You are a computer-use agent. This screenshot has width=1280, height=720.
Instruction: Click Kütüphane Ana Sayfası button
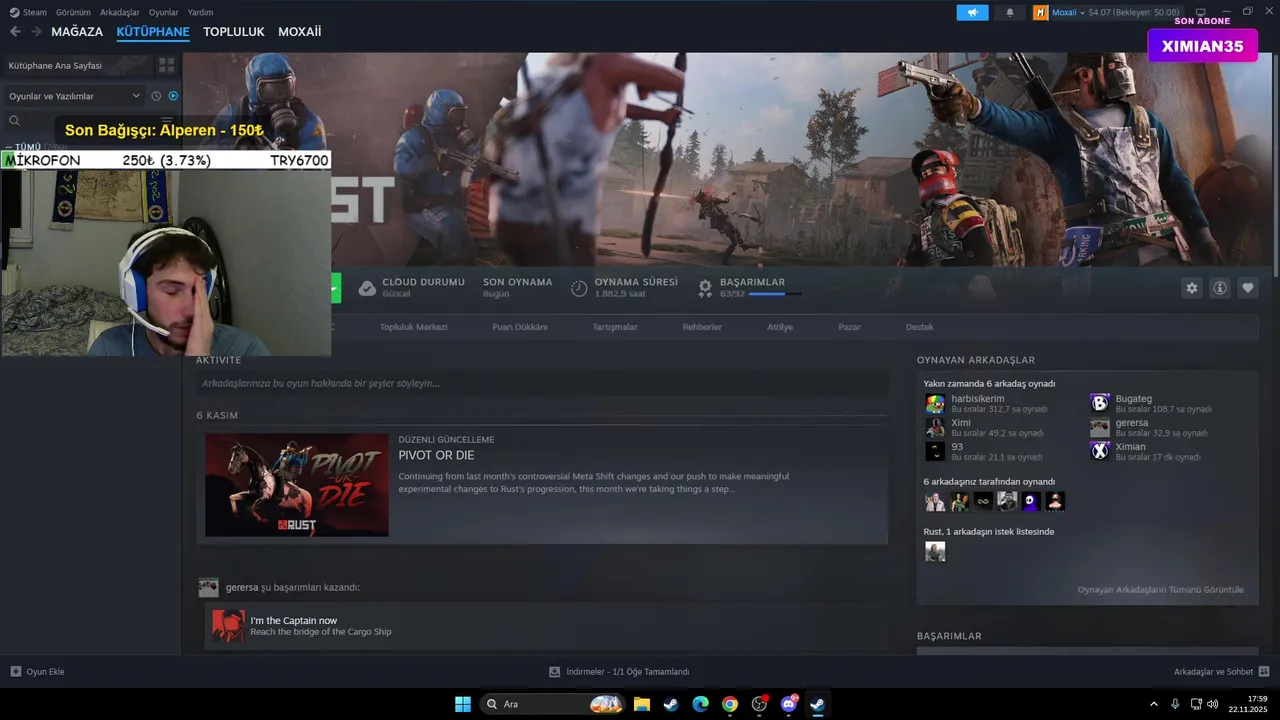(77, 65)
